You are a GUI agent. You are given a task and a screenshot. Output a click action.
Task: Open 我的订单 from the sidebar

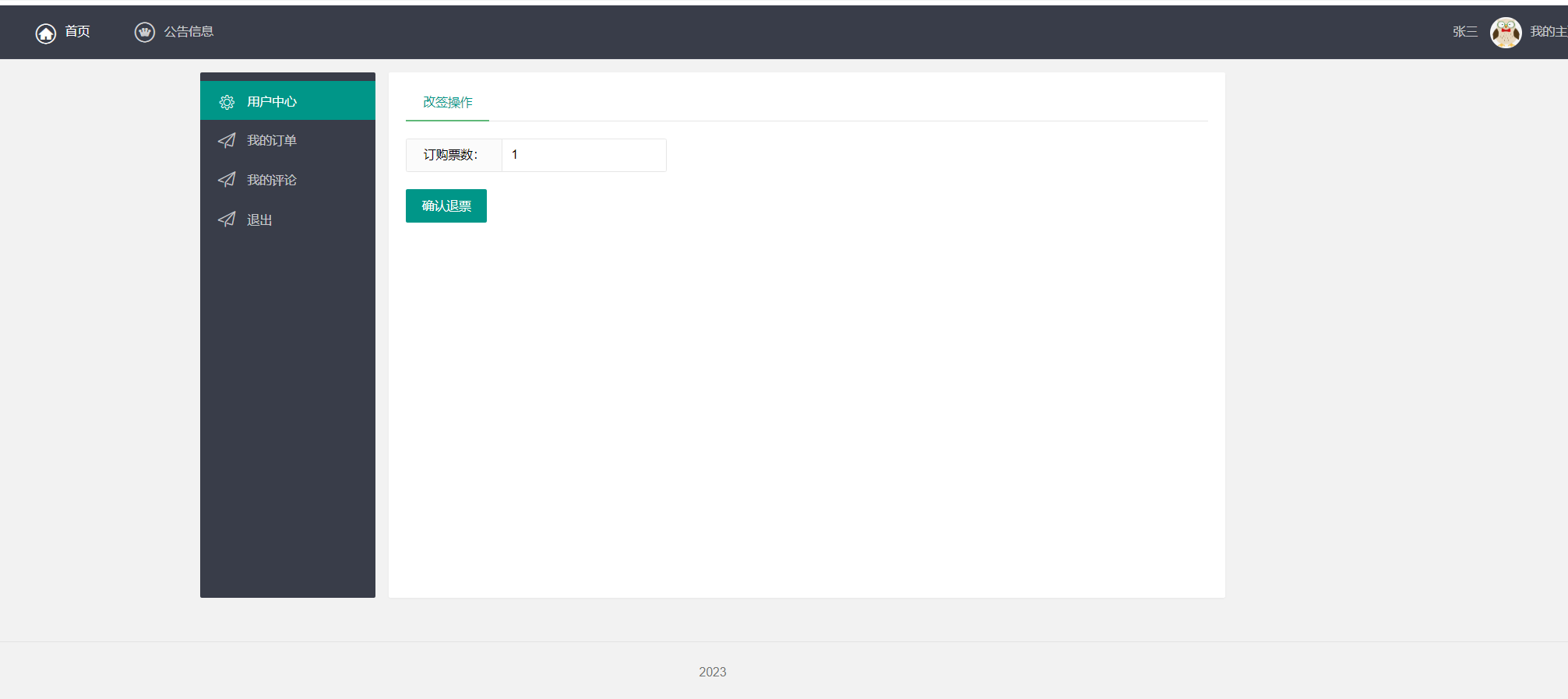[272, 141]
